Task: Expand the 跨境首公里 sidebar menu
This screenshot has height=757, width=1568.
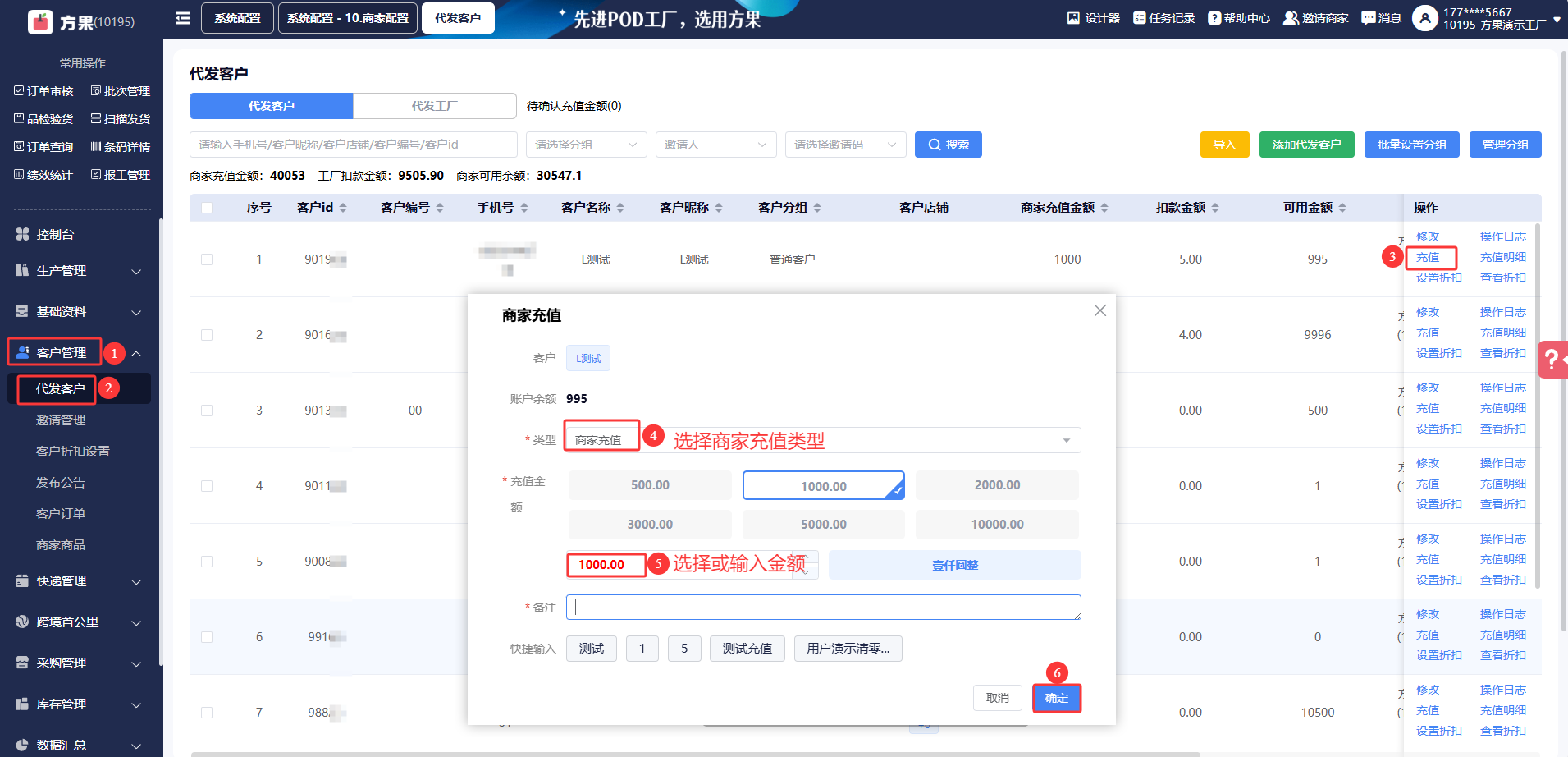Action: [80, 622]
